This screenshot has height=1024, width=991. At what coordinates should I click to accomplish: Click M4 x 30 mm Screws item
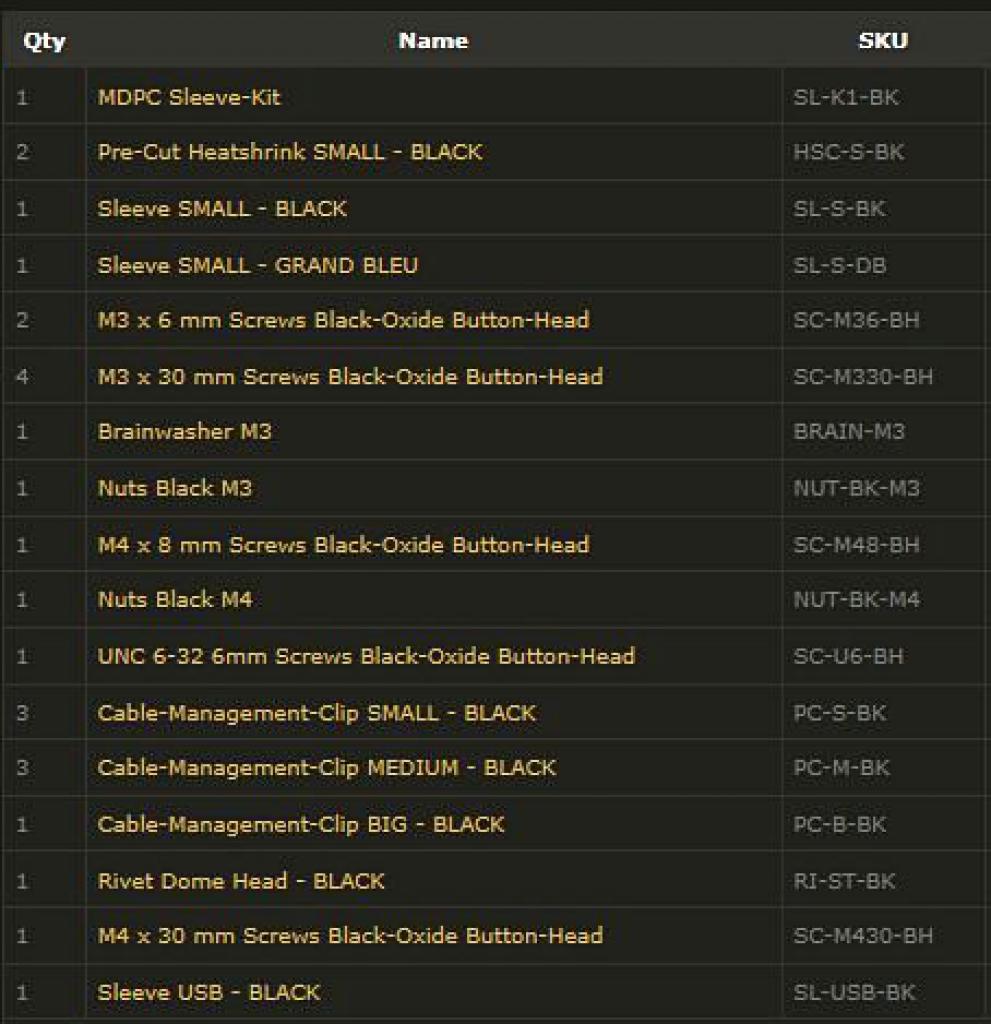pyautogui.click(x=350, y=936)
